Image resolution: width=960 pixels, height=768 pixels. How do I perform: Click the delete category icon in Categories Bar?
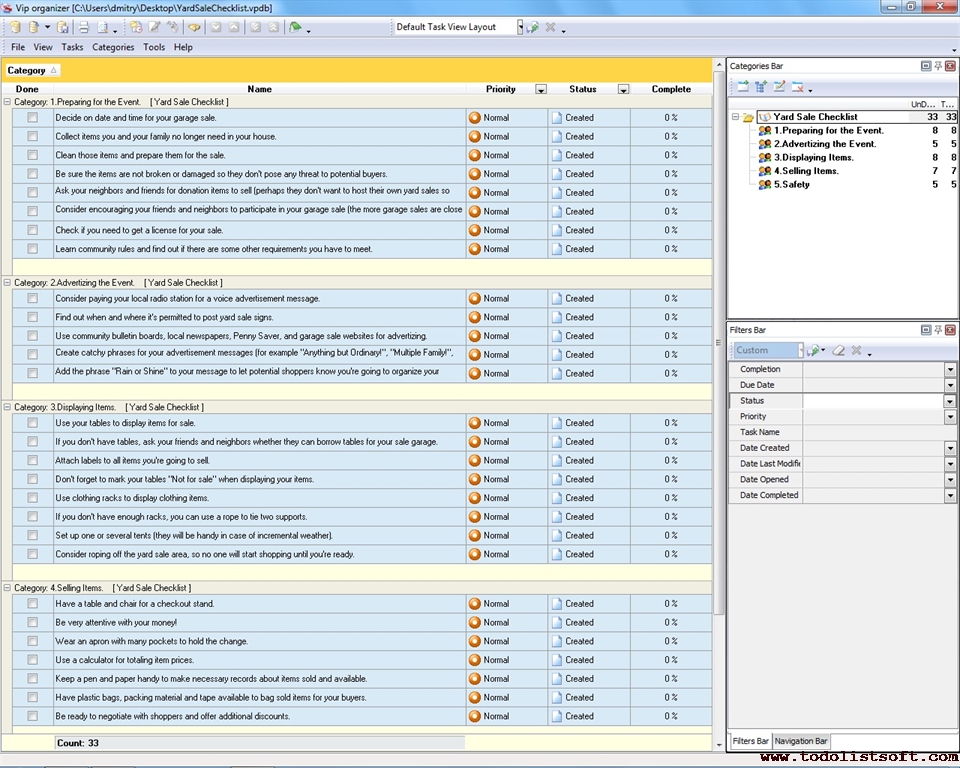(x=798, y=87)
